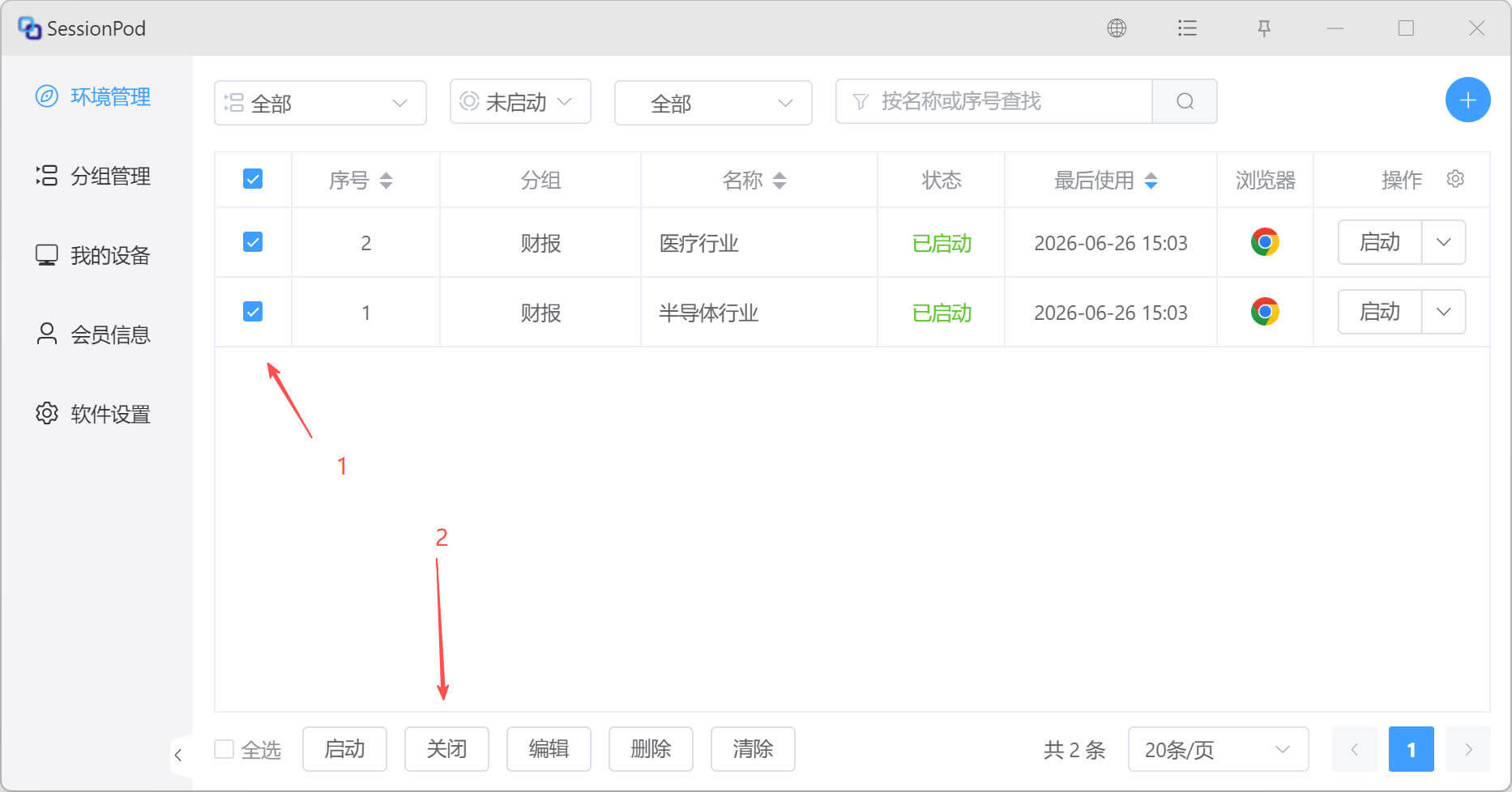Open the list menu icon in title bar
Image resolution: width=1512 pixels, height=792 pixels.
(1187, 28)
